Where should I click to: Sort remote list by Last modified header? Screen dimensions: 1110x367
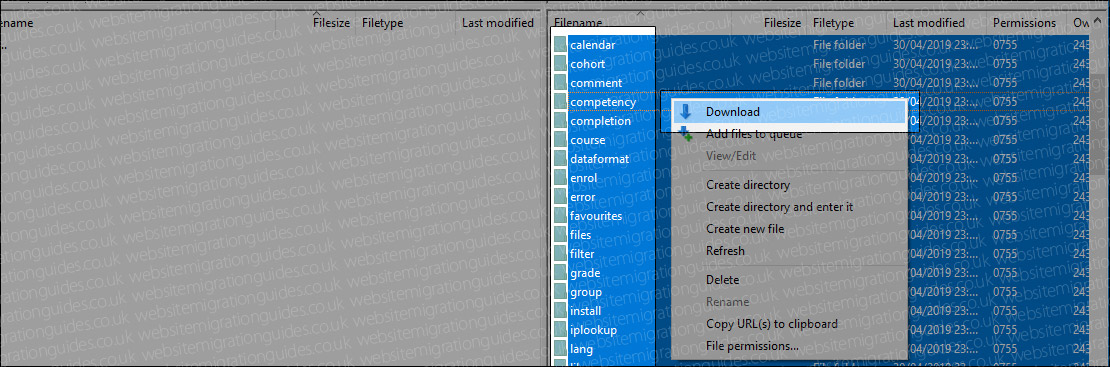929,23
